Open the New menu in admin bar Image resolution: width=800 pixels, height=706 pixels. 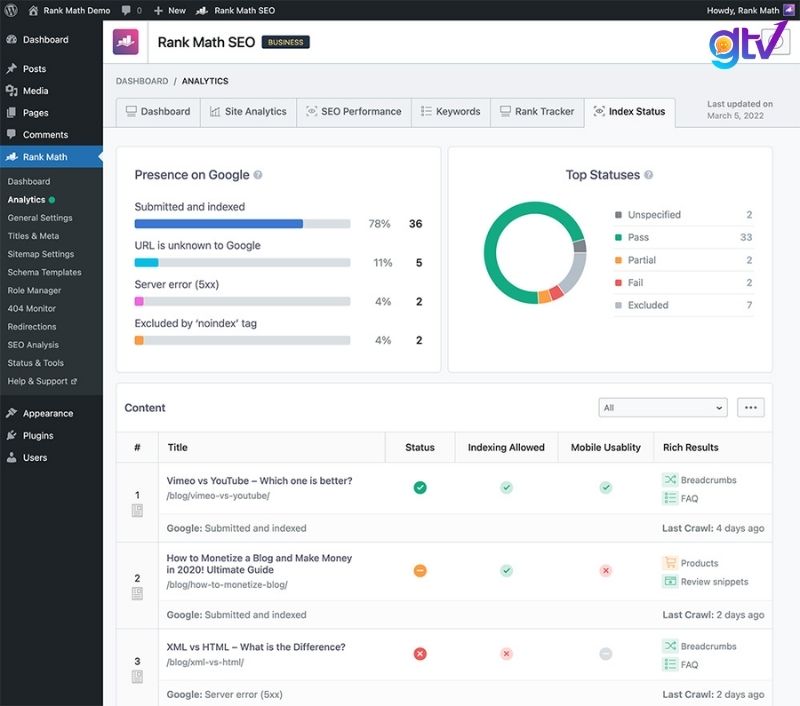(169, 10)
